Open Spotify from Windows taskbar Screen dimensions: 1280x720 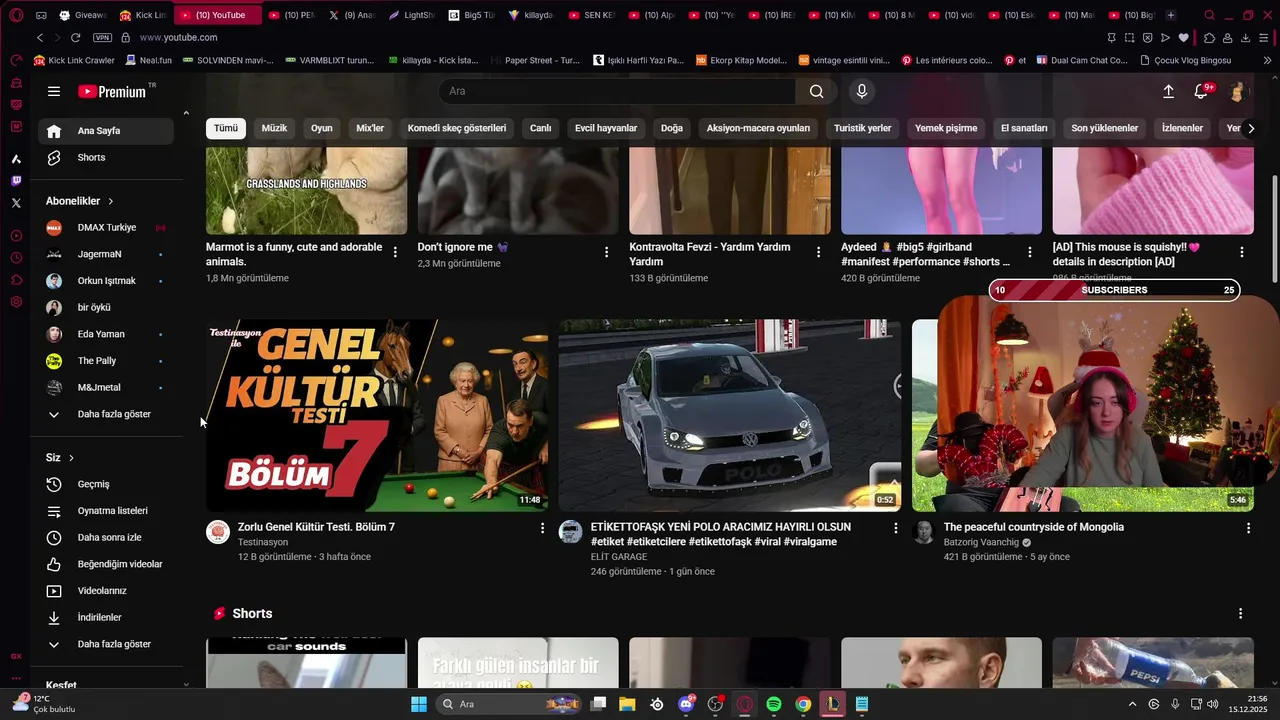tap(774, 704)
